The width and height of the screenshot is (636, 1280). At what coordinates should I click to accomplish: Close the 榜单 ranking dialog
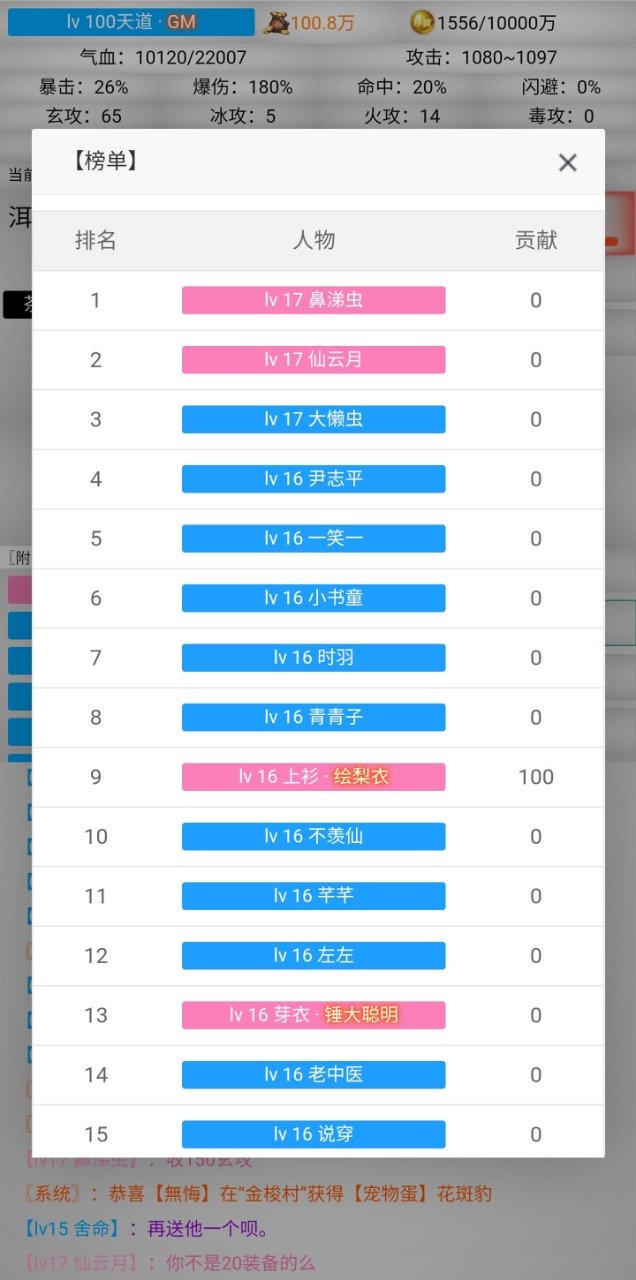pos(567,162)
